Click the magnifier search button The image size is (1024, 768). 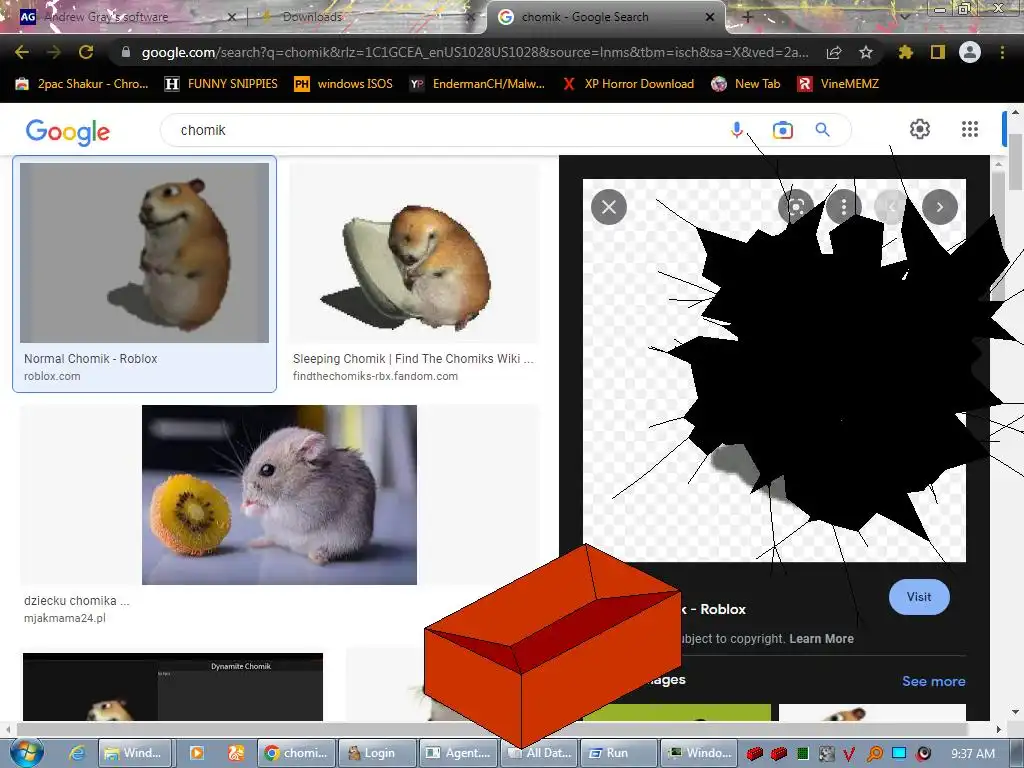[822, 130]
